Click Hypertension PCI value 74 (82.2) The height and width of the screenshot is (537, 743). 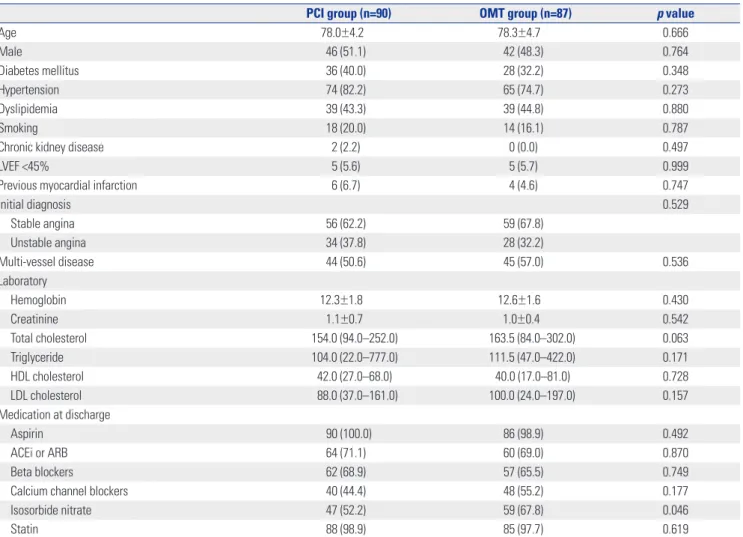[x=345, y=90]
